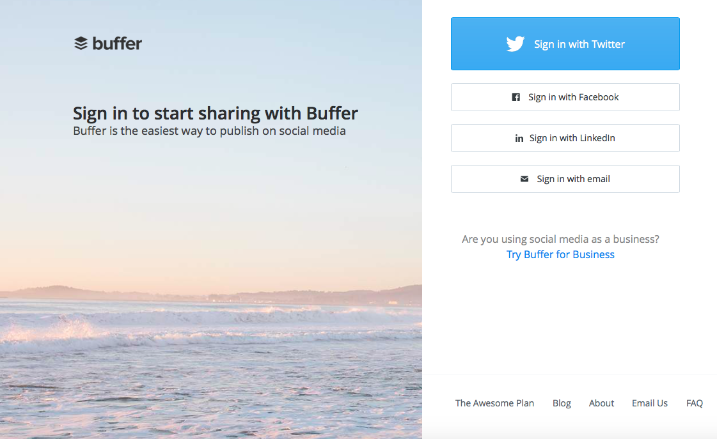Click the "Email Us" footer link
717x439 pixels.
[649, 403]
